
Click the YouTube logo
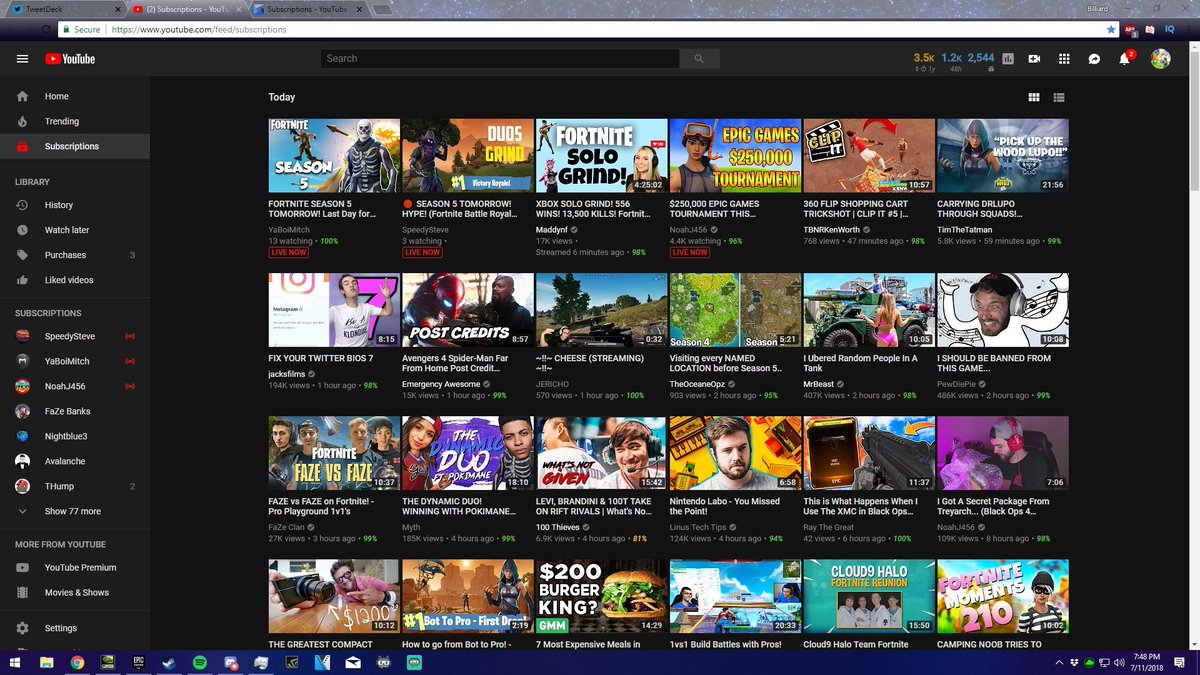(70, 59)
